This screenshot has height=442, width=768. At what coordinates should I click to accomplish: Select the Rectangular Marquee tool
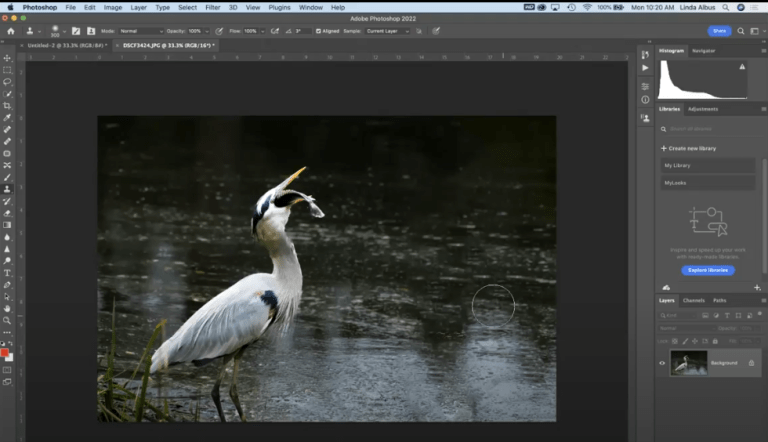[x=7, y=70]
